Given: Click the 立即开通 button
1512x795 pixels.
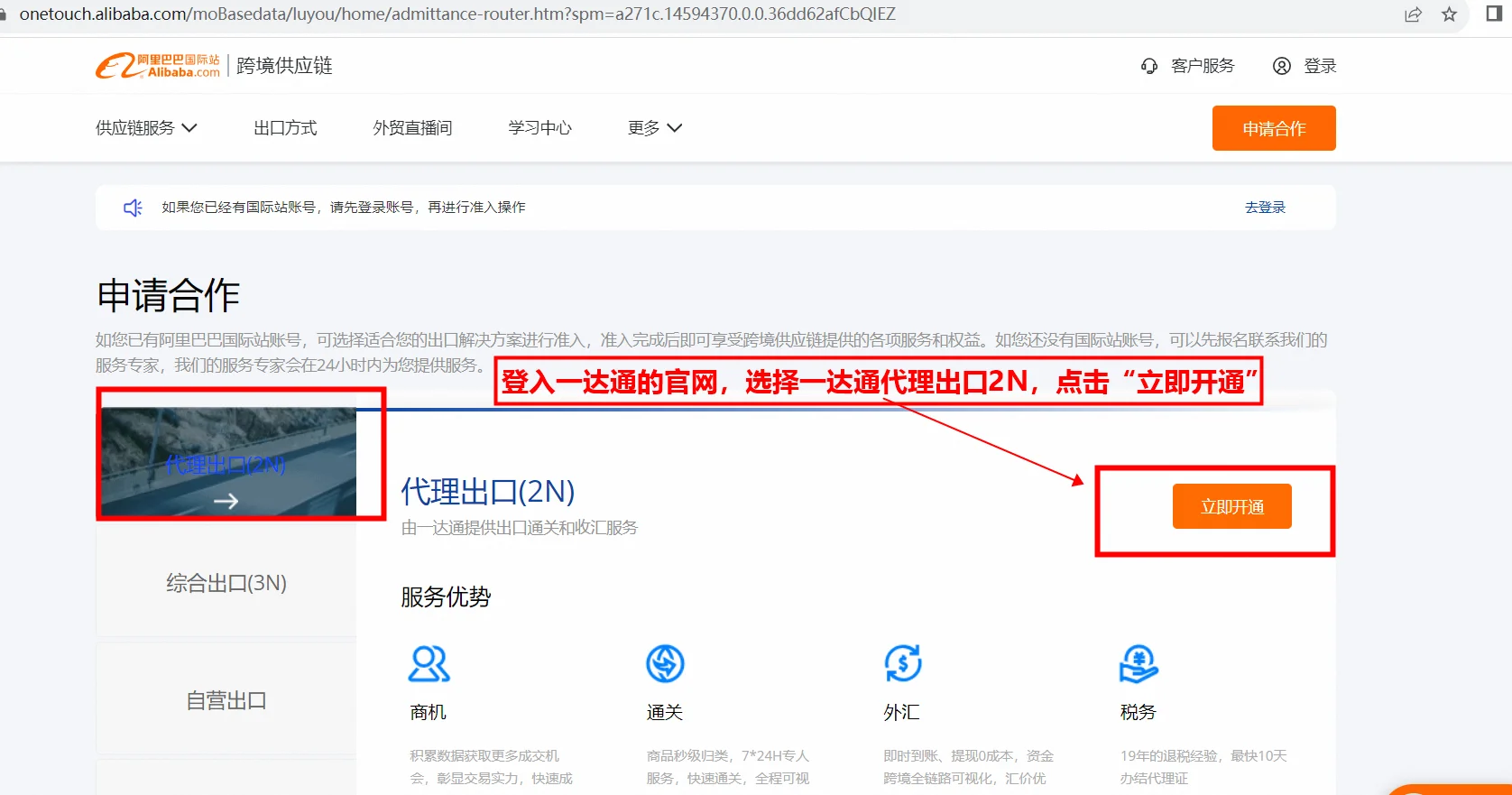Looking at the screenshot, I should click(1232, 506).
